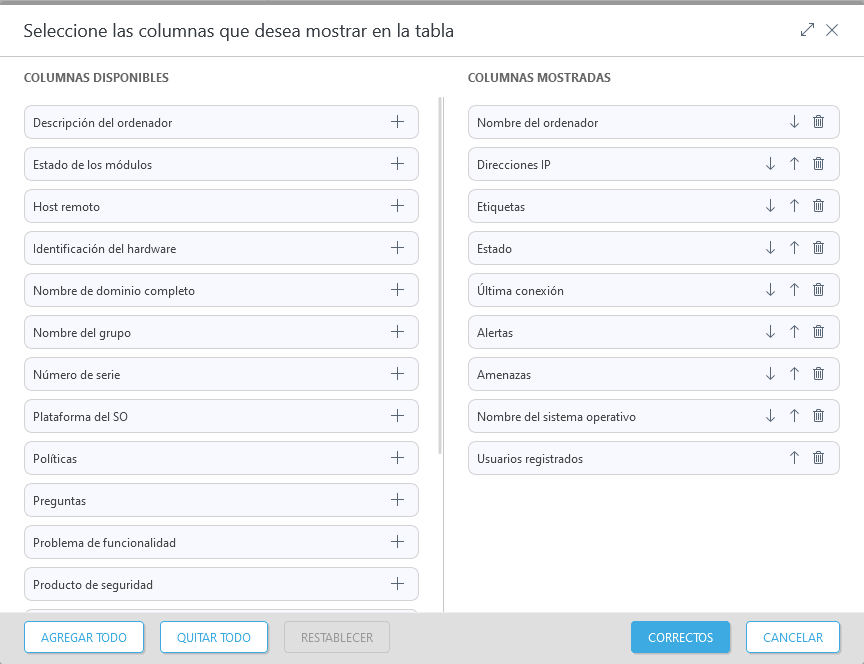
Task: Move Última conexión column up
Action: 794,290
